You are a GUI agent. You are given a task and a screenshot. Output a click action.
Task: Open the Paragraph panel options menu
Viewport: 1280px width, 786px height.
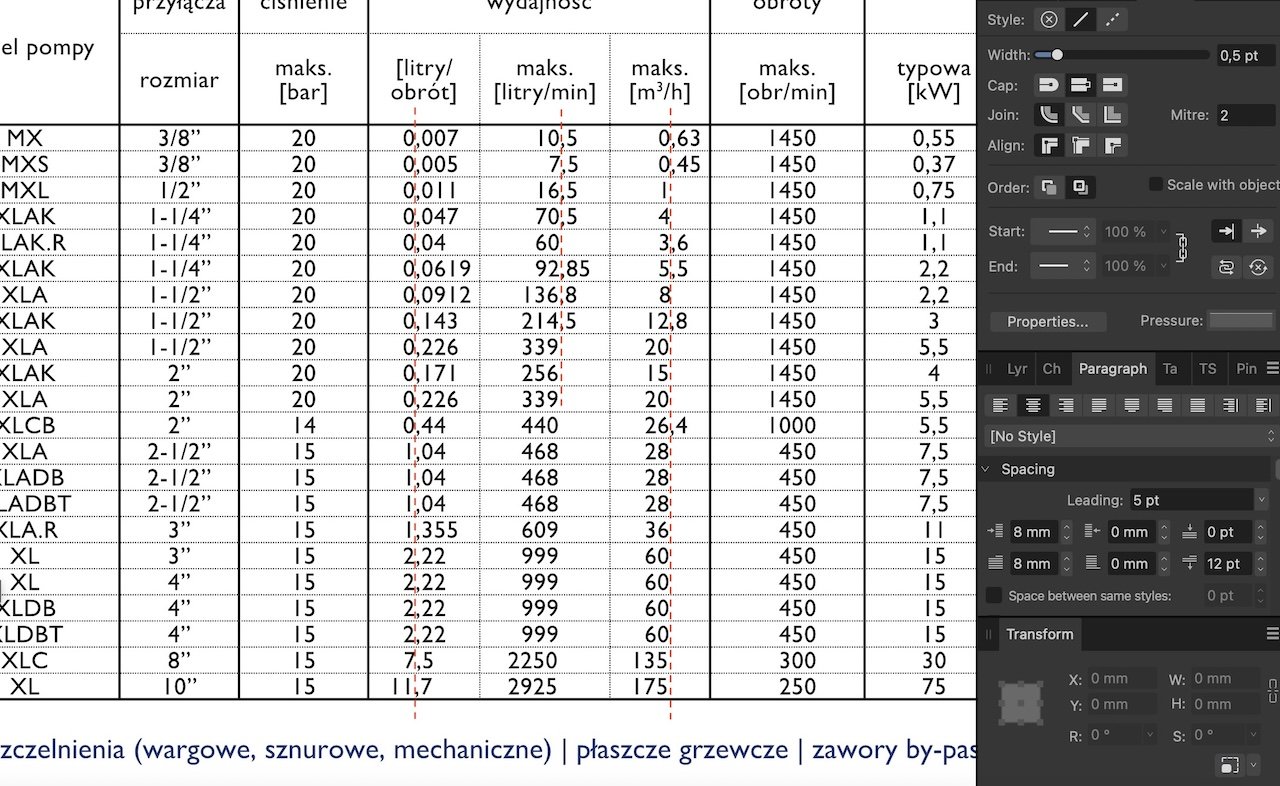tap(1273, 368)
